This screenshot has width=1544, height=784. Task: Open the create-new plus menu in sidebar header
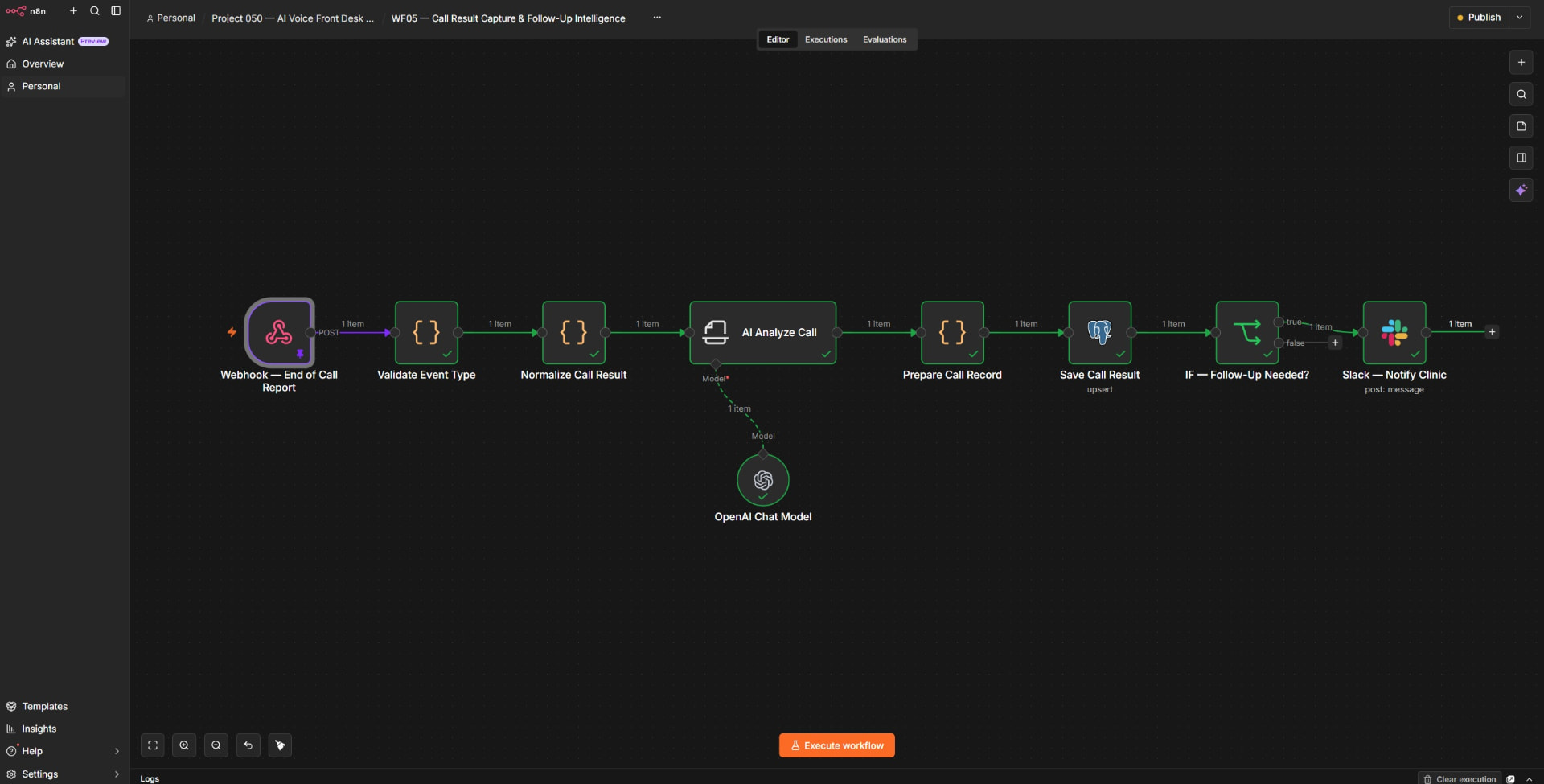(x=73, y=11)
